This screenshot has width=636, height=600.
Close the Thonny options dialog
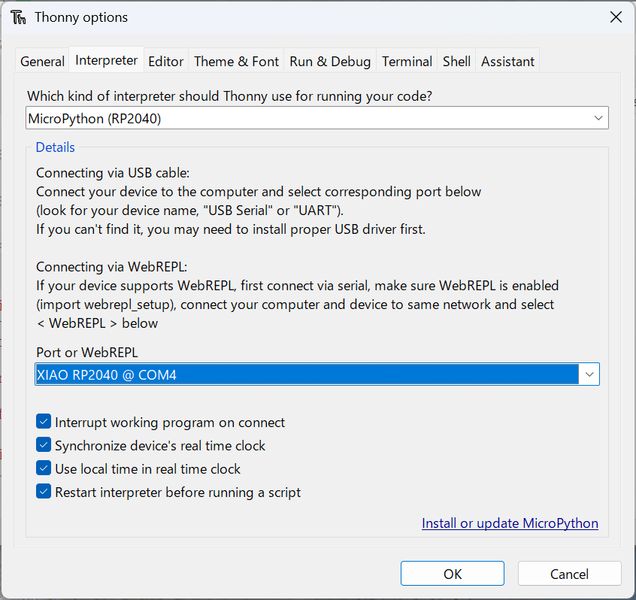[x=616, y=17]
